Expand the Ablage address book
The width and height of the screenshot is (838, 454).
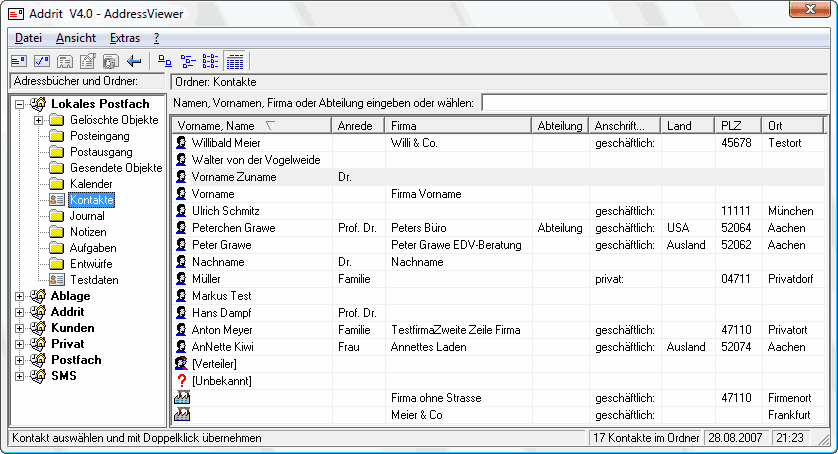pos(20,296)
